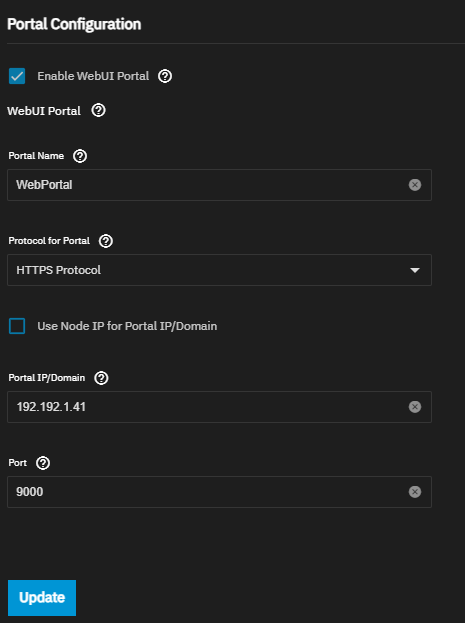View help for Protocol for Portal

106,241
